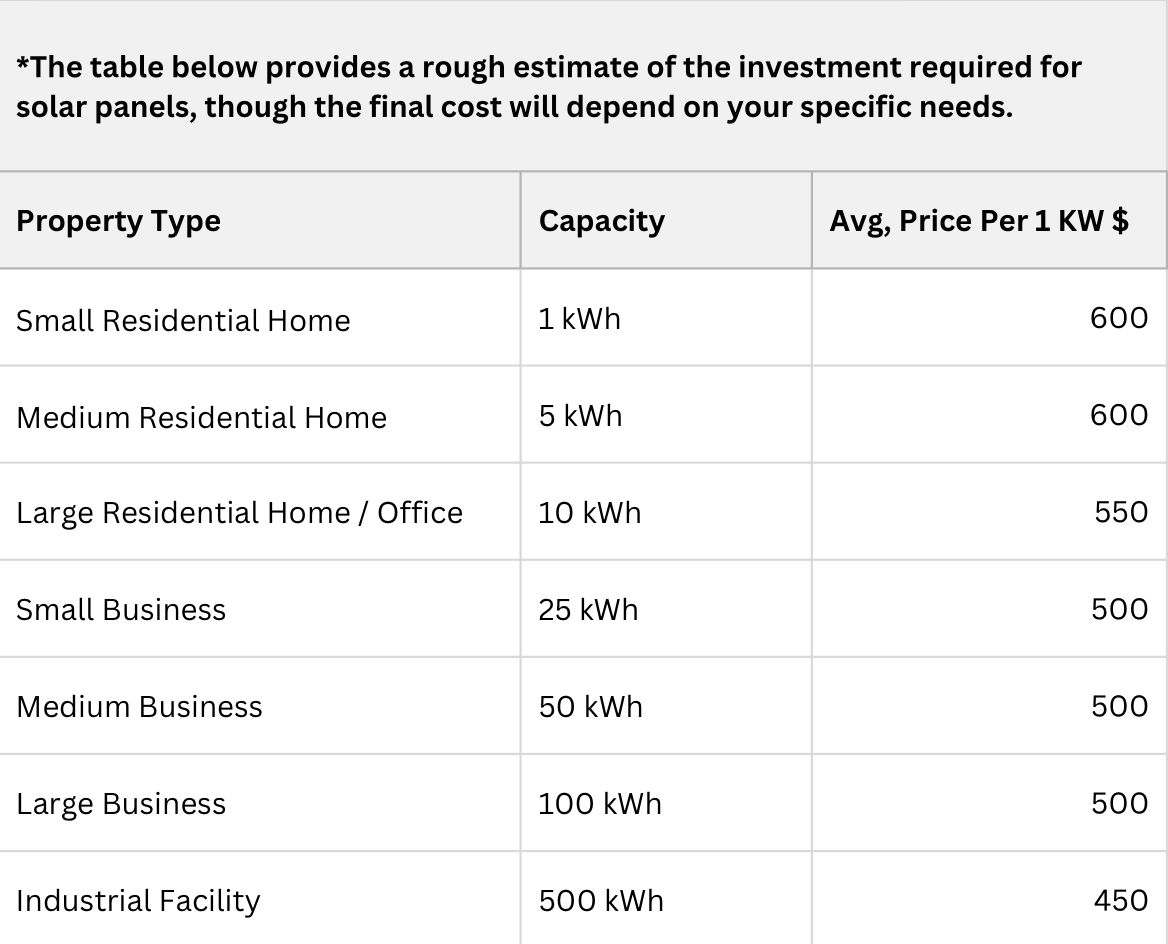Select the Medium Business cell
The height and width of the screenshot is (944, 1168).
point(139,707)
